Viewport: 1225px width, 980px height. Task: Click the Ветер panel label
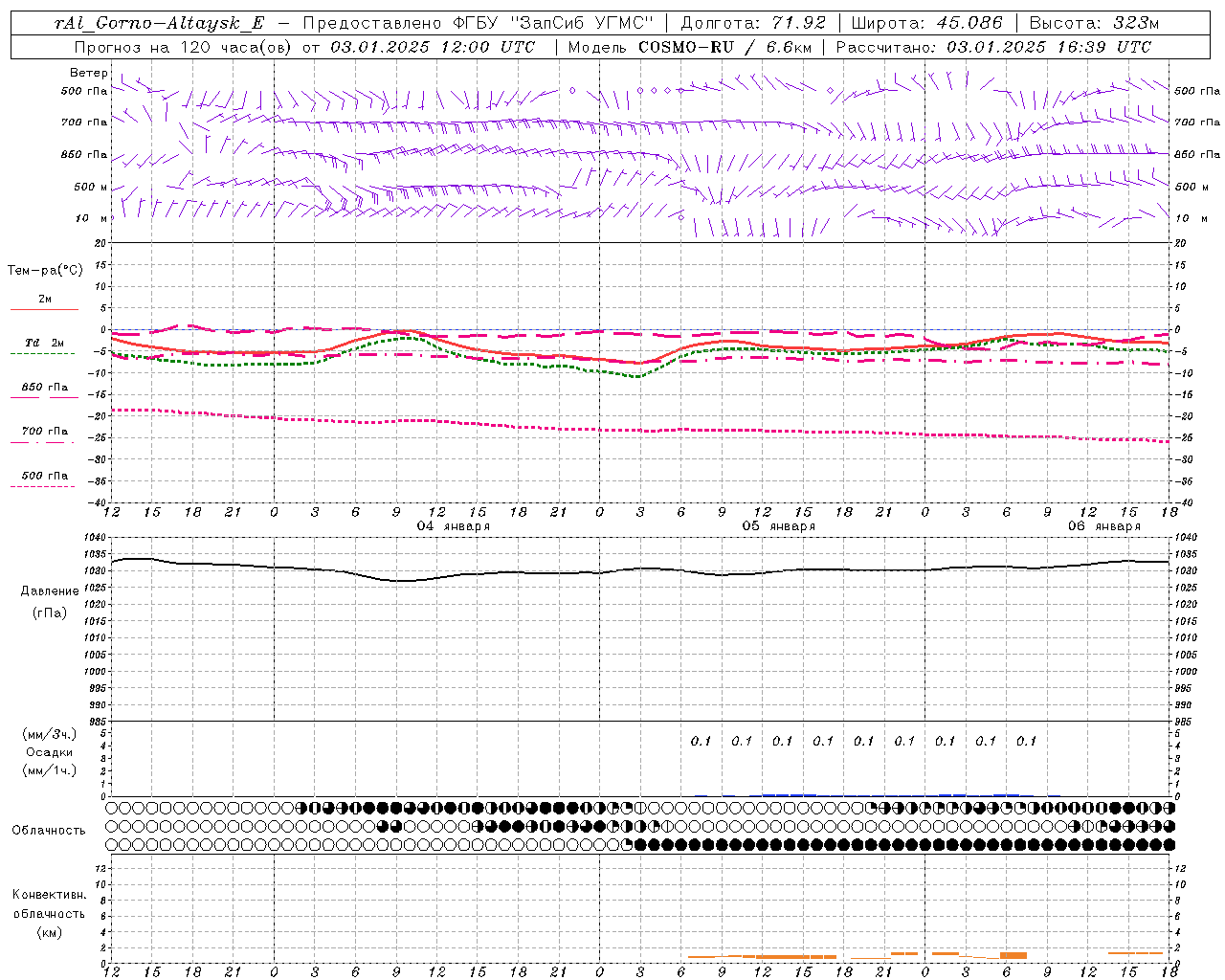(x=89, y=73)
